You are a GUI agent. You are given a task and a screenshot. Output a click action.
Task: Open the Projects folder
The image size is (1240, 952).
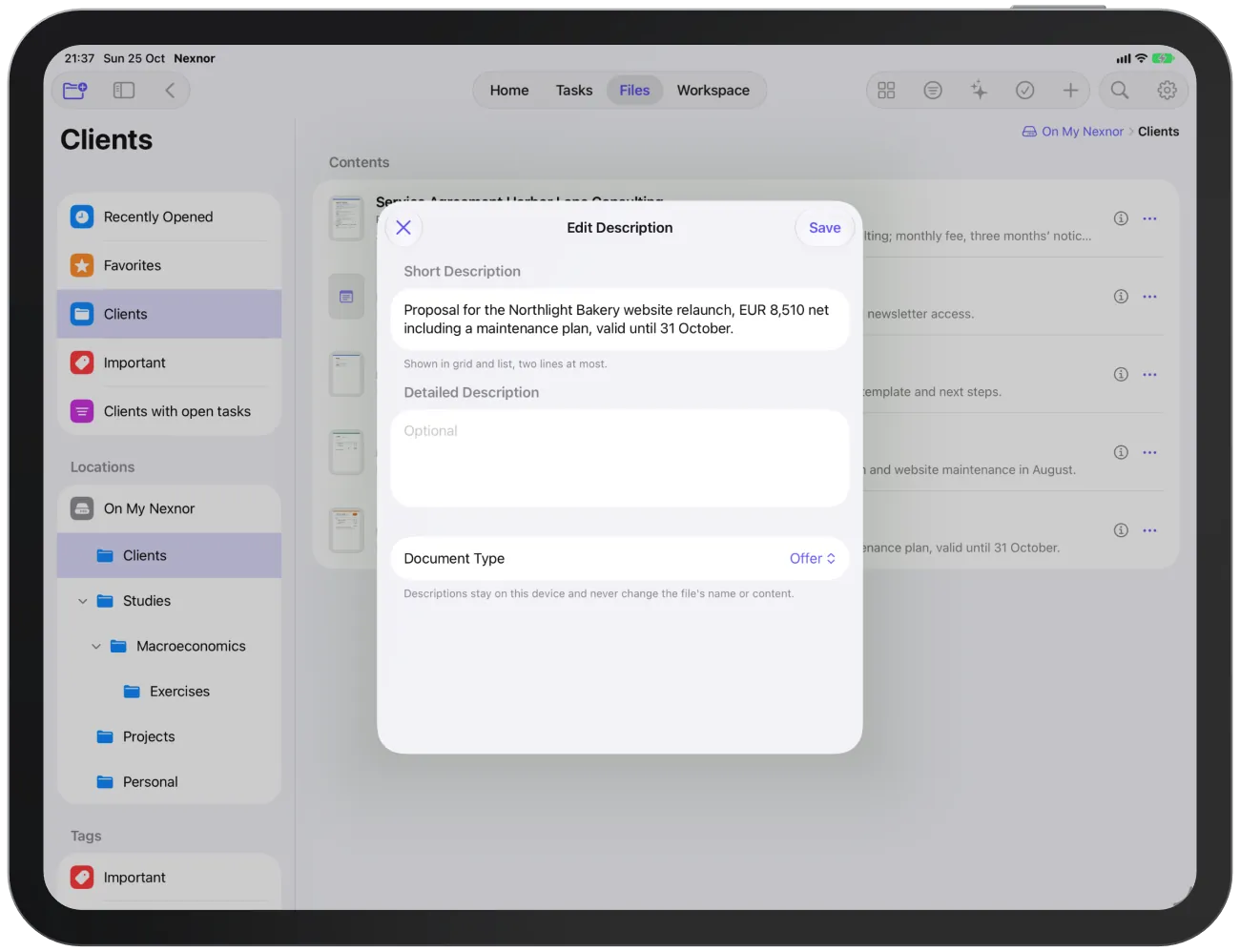[x=169, y=737]
